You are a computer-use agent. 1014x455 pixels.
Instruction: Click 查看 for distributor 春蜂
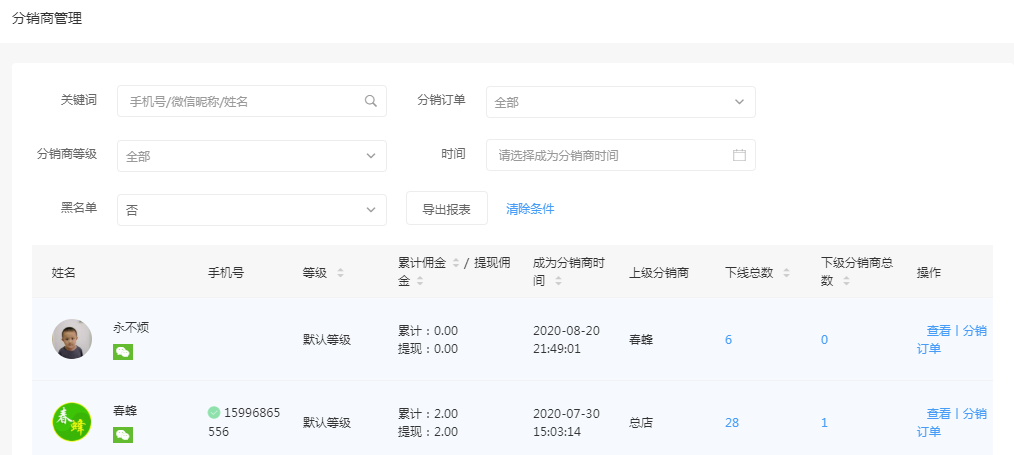pyautogui.click(x=938, y=414)
